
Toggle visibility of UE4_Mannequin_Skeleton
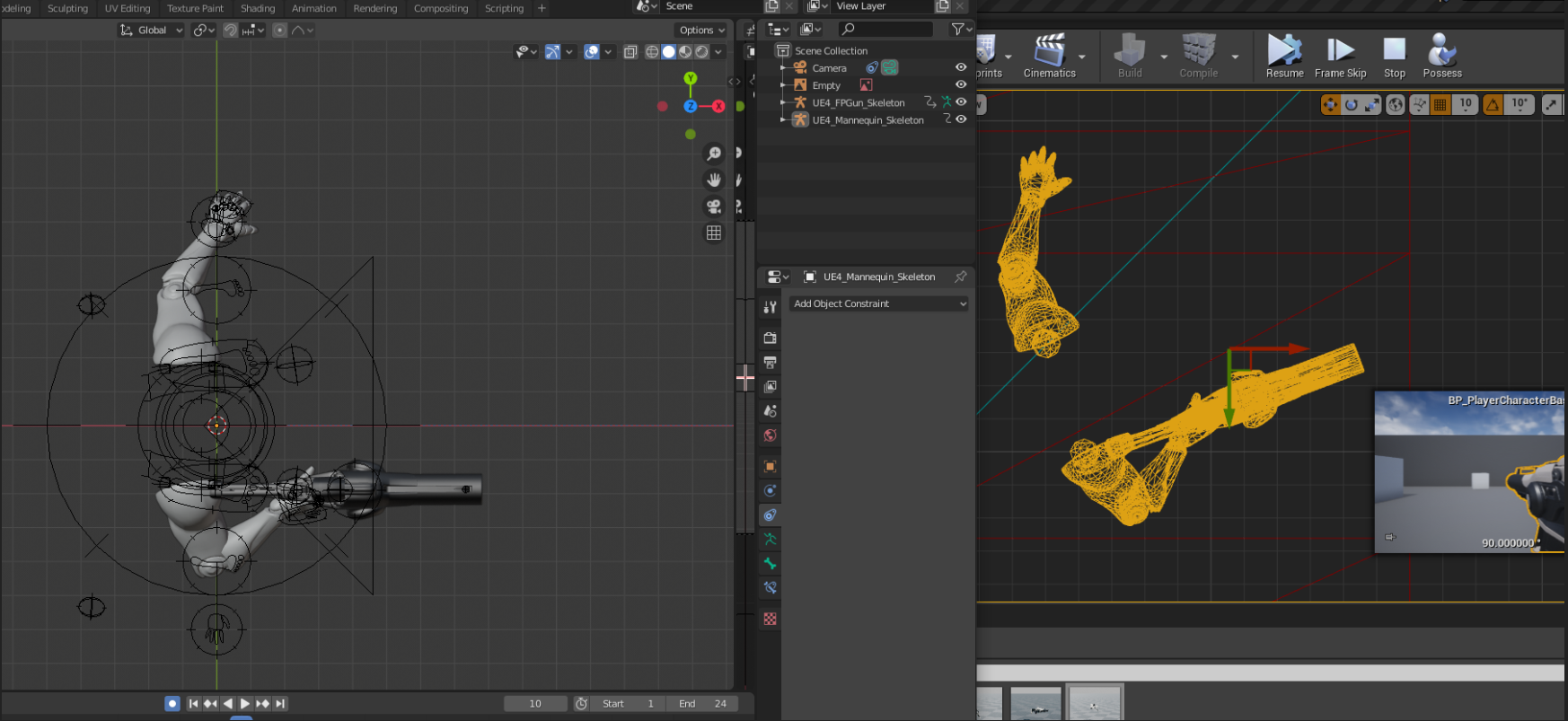961,119
